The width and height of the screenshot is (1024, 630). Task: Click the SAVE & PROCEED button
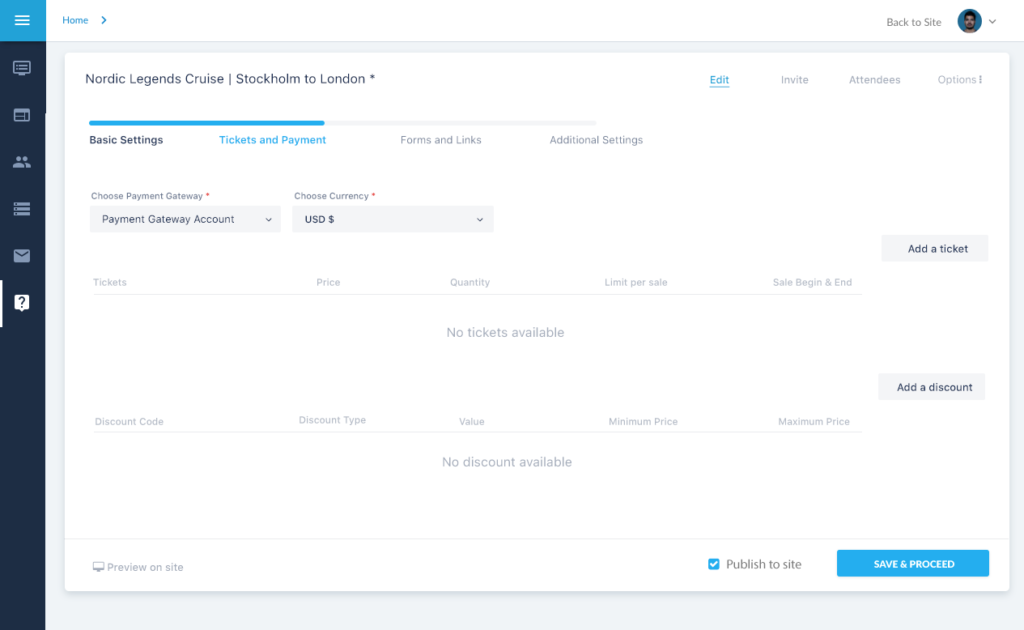click(x=913, y=564)
